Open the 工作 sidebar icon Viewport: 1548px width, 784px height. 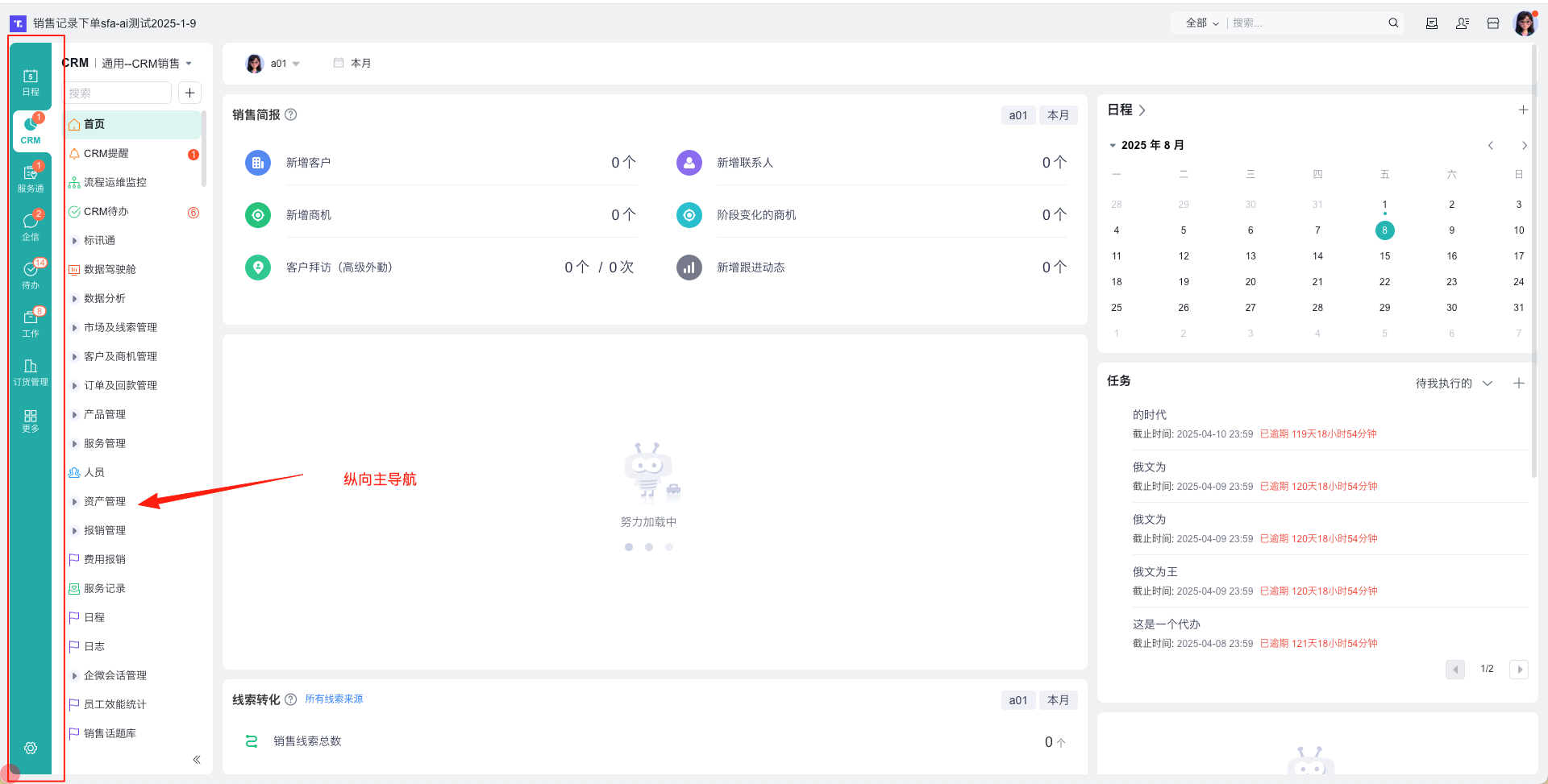tap(31, 321)
